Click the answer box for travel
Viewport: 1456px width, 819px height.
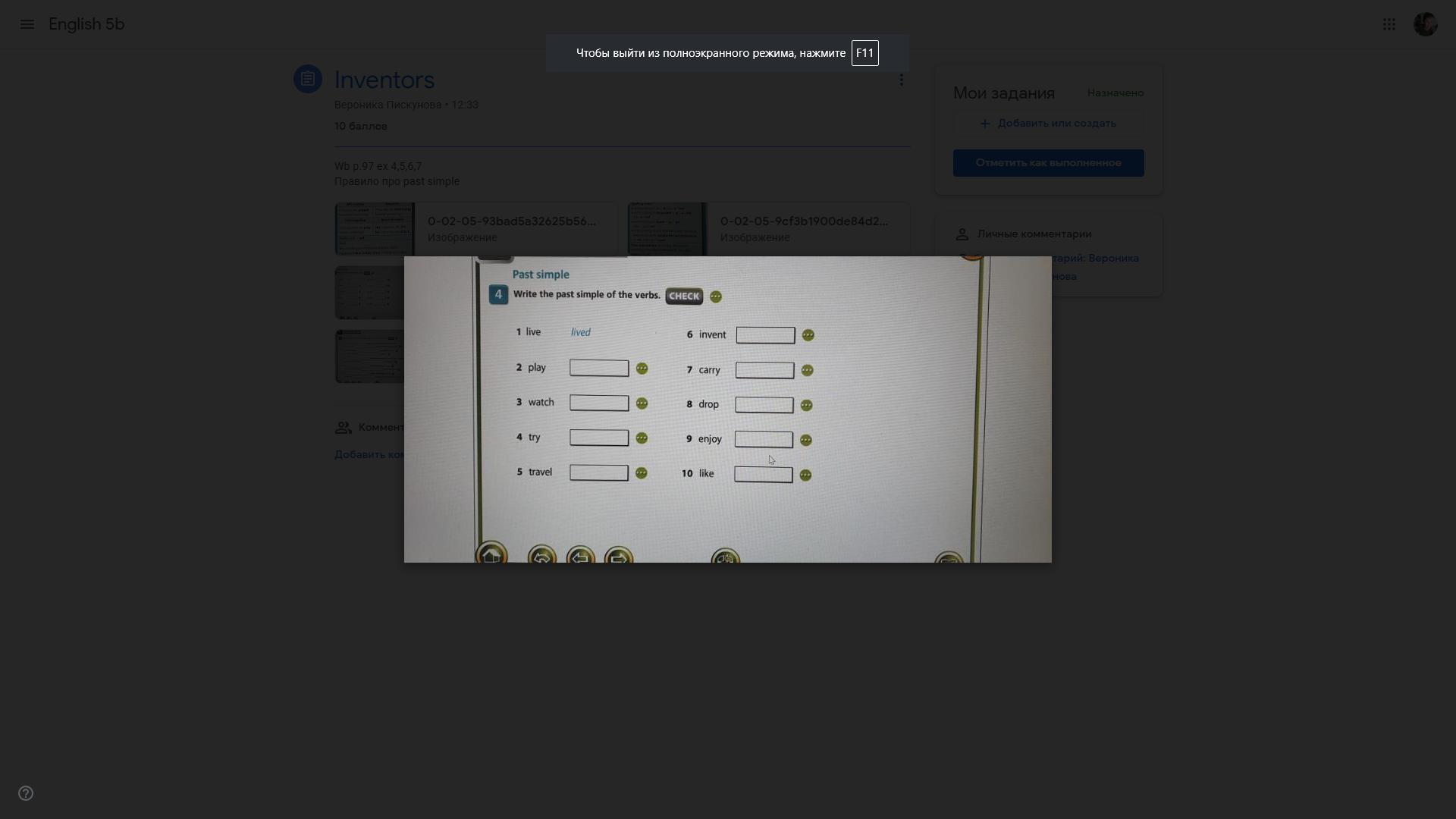[599, 472]
